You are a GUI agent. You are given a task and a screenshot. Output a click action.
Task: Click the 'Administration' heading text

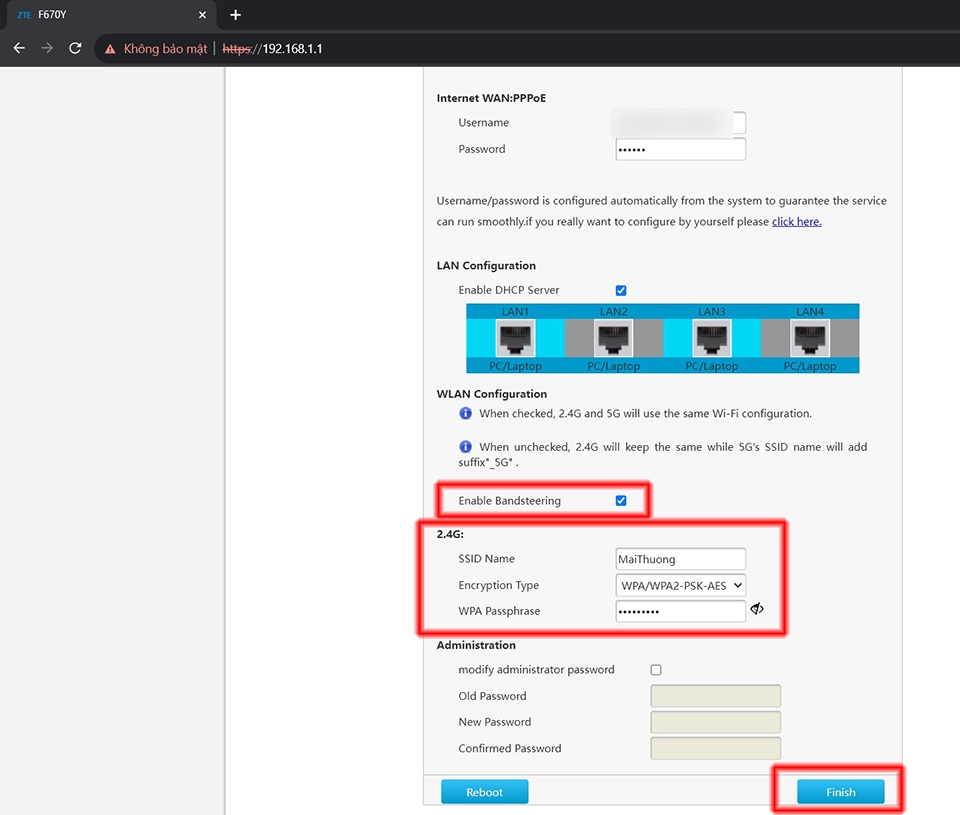[x=476, y=645]
